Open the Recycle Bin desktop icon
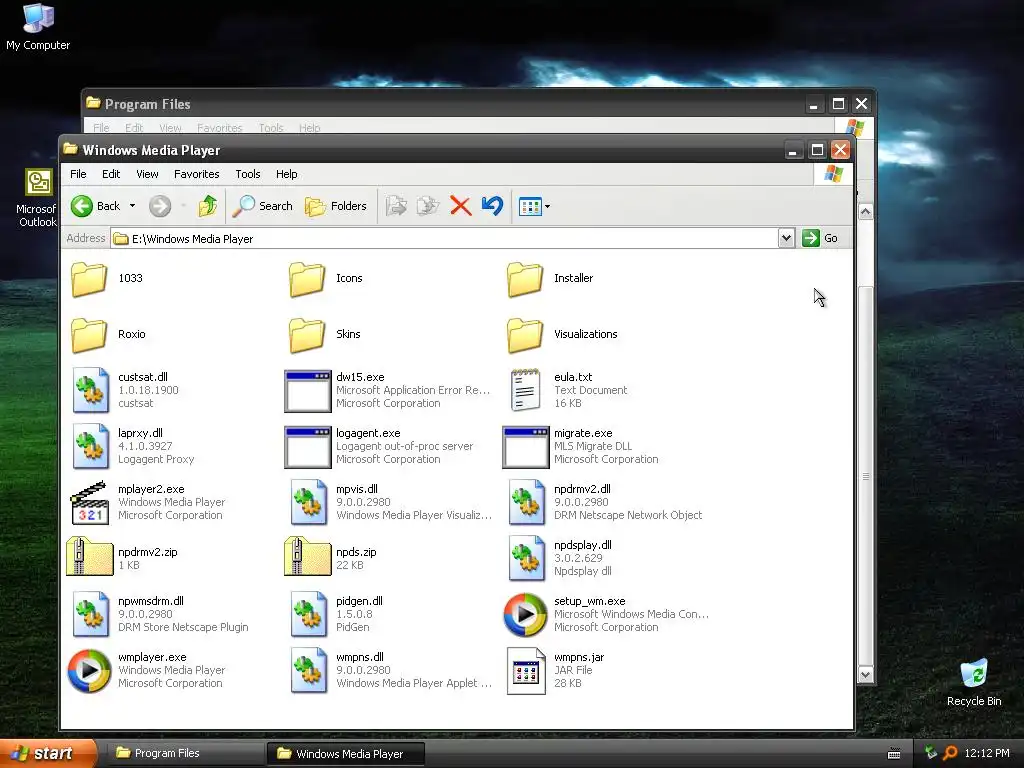Viewport: 1024px width, 768px height. pos(974,683)
